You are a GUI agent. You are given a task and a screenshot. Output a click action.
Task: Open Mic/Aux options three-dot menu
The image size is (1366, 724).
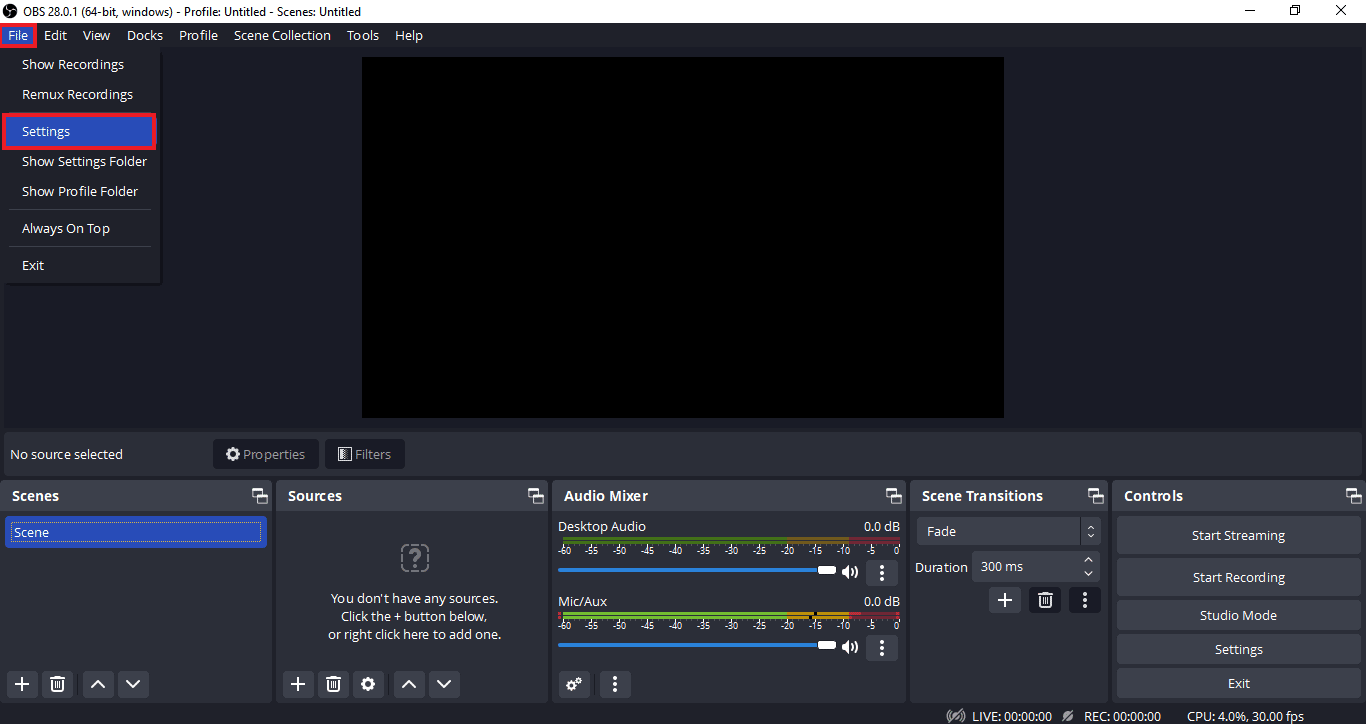point(881,648)
